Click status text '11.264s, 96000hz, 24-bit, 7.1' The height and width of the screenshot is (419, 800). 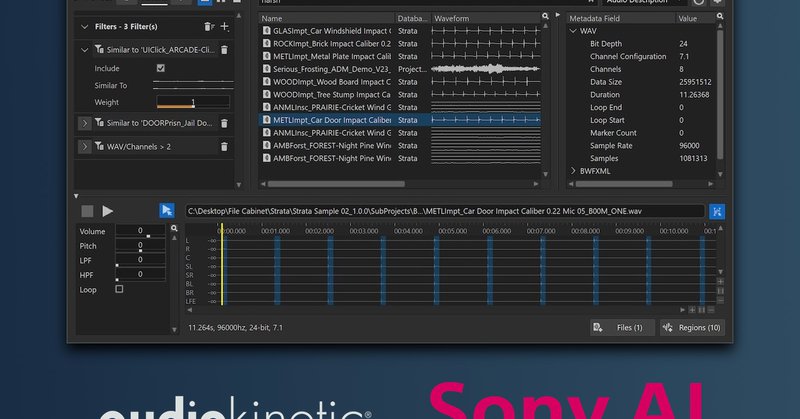[x=235, y=328]
